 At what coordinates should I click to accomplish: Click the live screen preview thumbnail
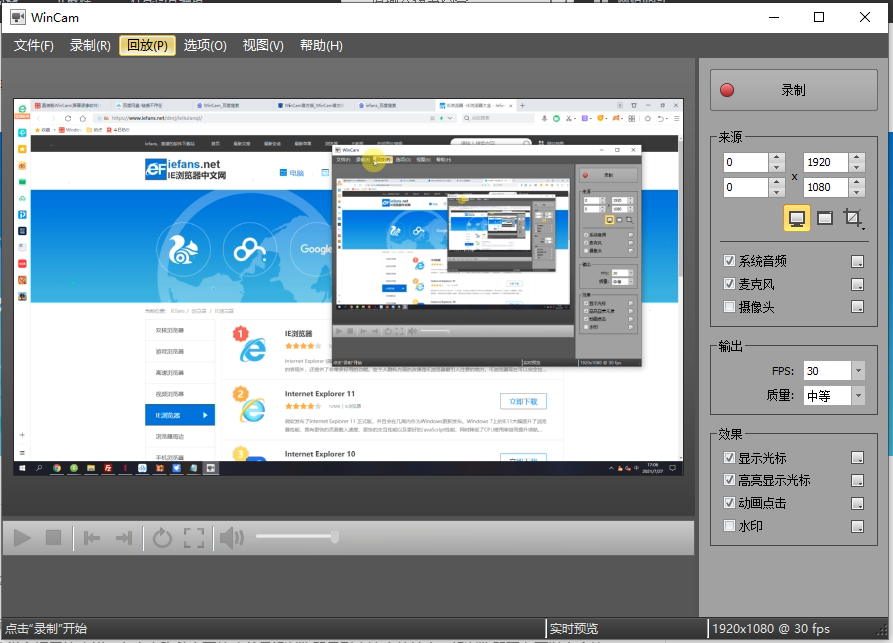click(x=349, y=287)
